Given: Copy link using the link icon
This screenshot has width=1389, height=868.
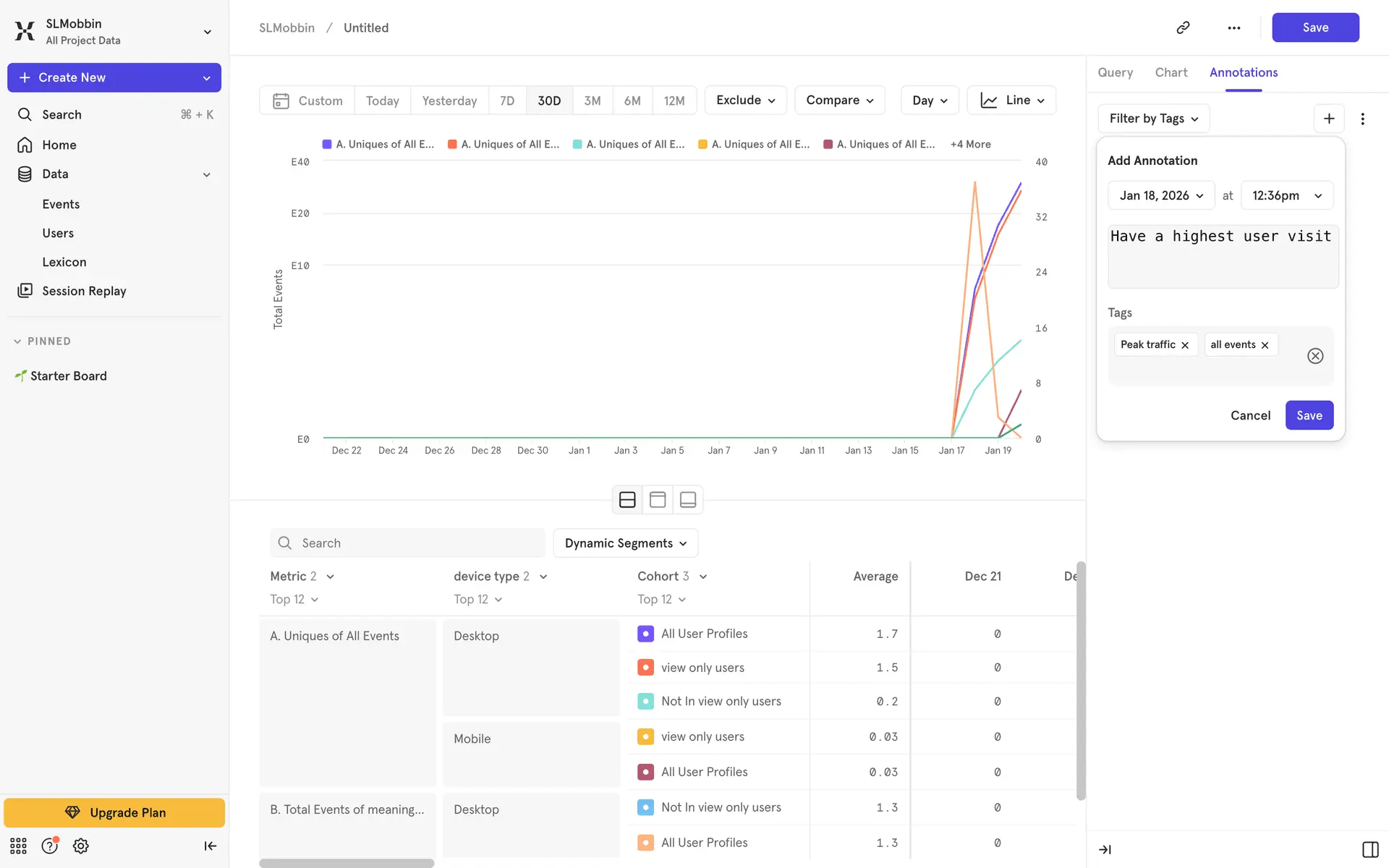Looking at the screenshot, I should pos(1183,27).
